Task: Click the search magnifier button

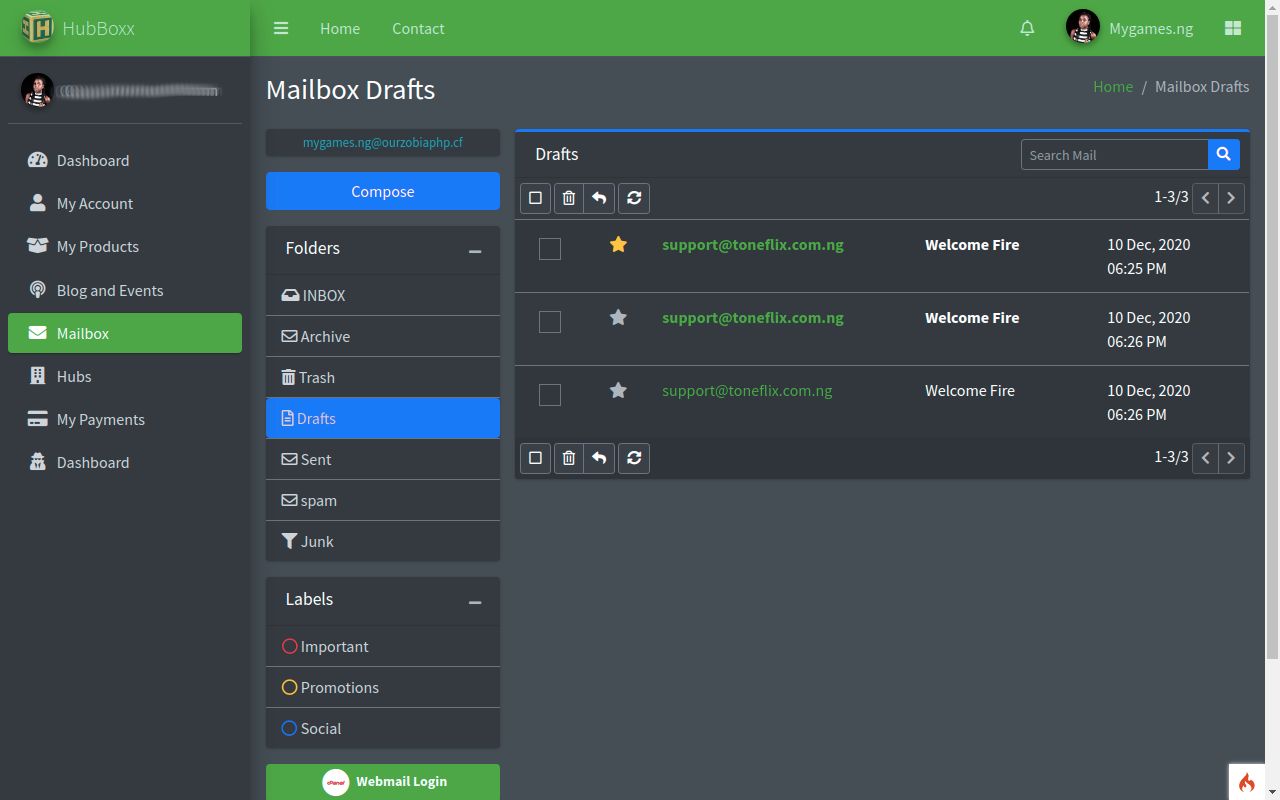Action: (x=1223, y=155)
